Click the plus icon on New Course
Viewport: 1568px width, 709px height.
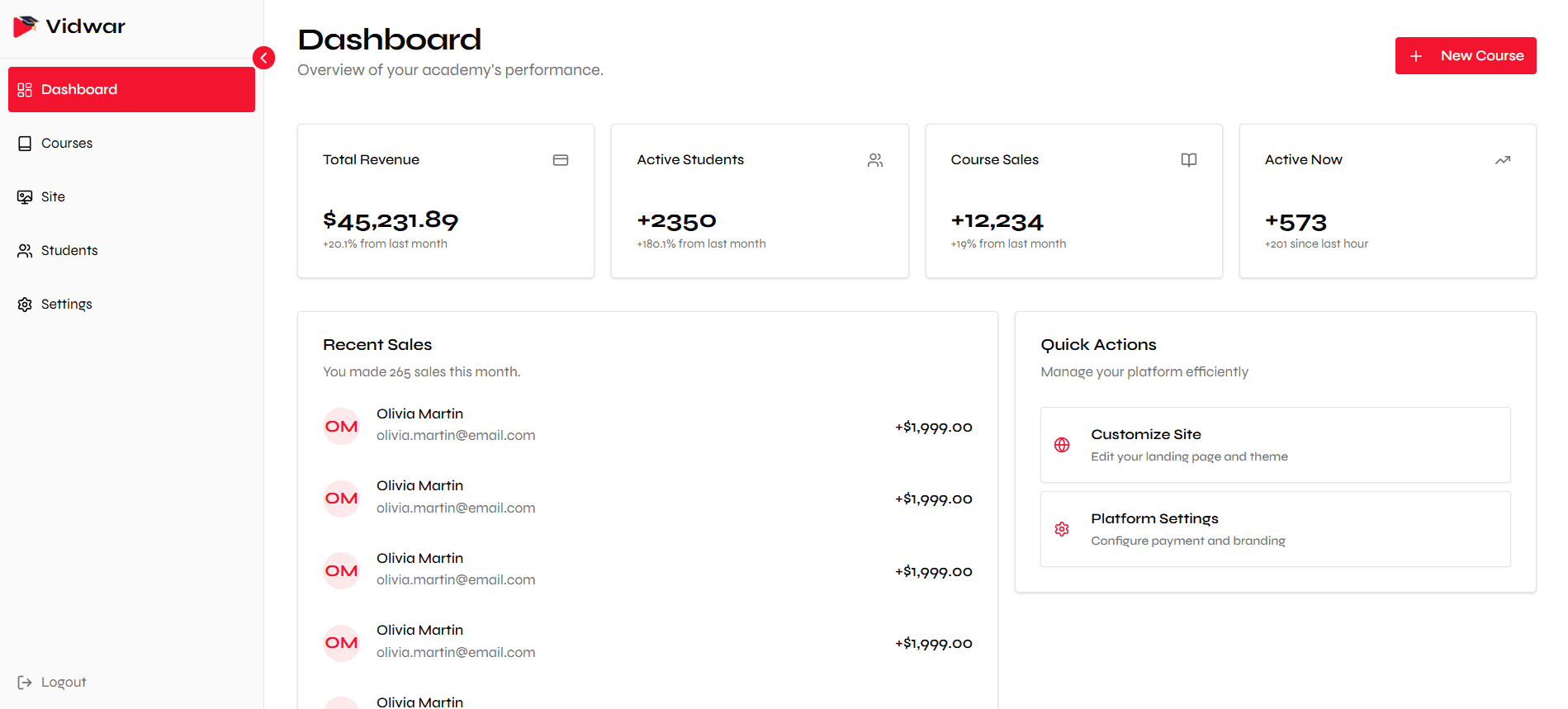[x=1416, y=56]
